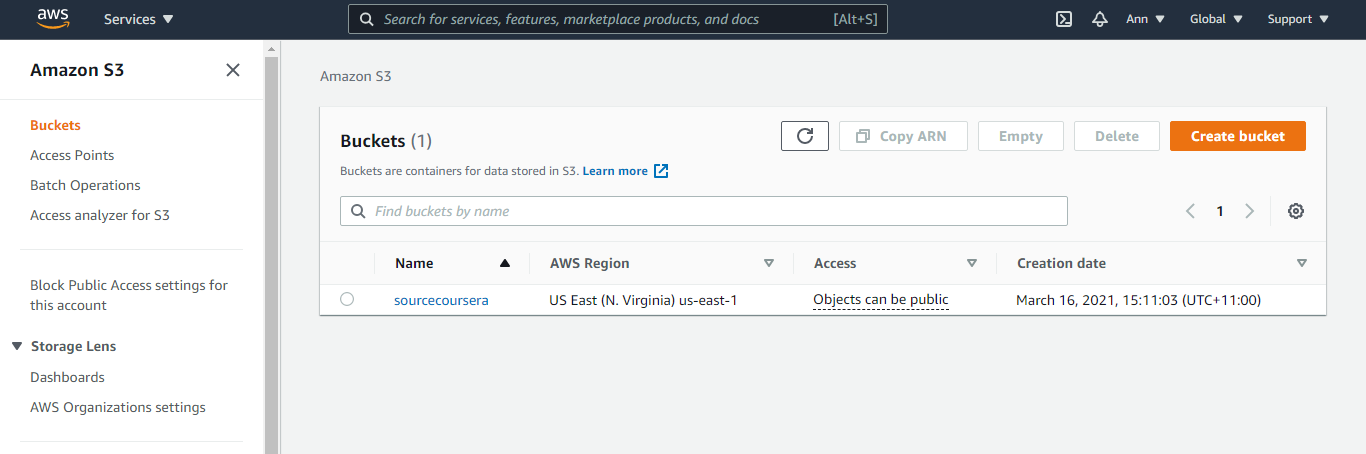This screenshot has height=454, width=1366.
Task: Open Batch Operations in sidebar
Action: pos(85,185)
